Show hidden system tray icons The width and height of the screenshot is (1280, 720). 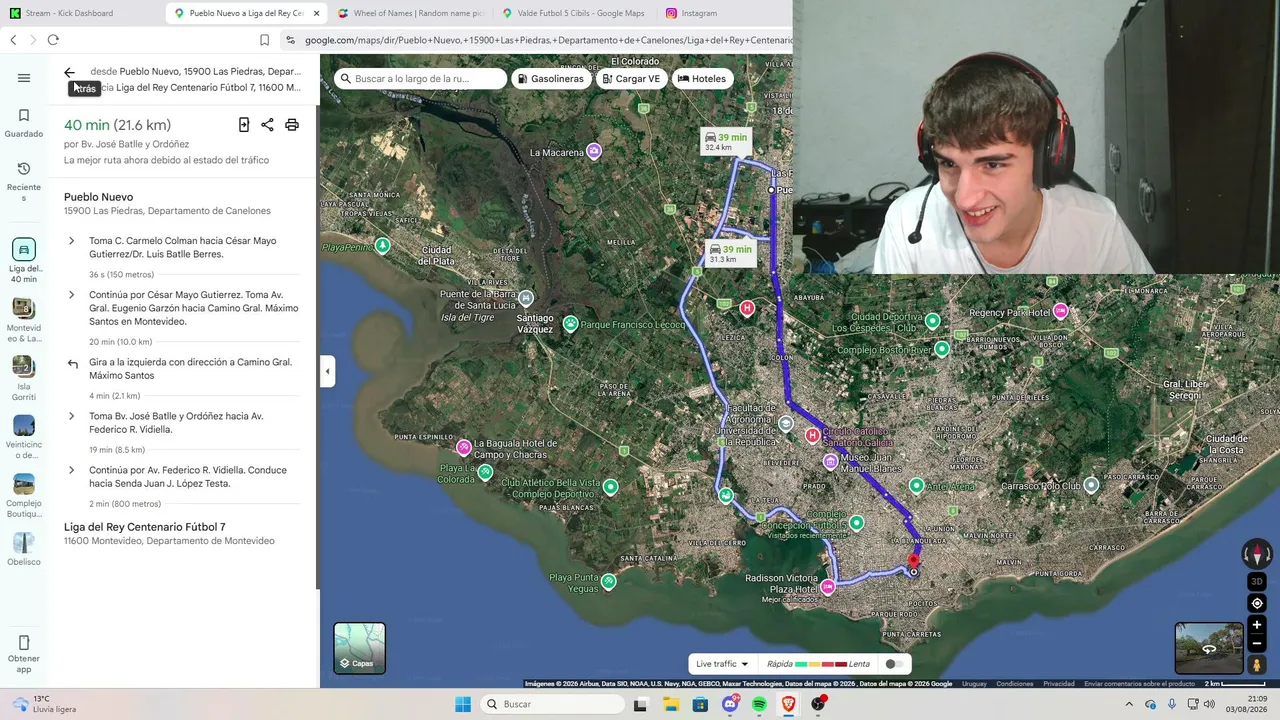point(1129,704)
